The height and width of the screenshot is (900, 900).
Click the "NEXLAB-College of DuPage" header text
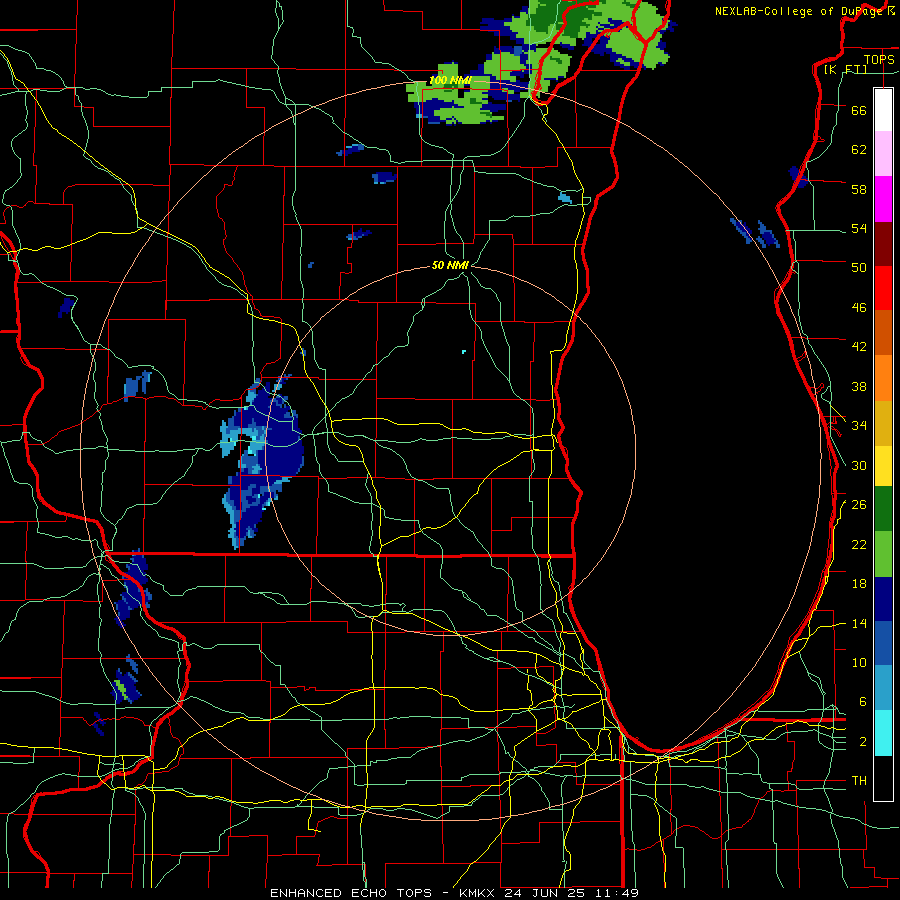800,11
